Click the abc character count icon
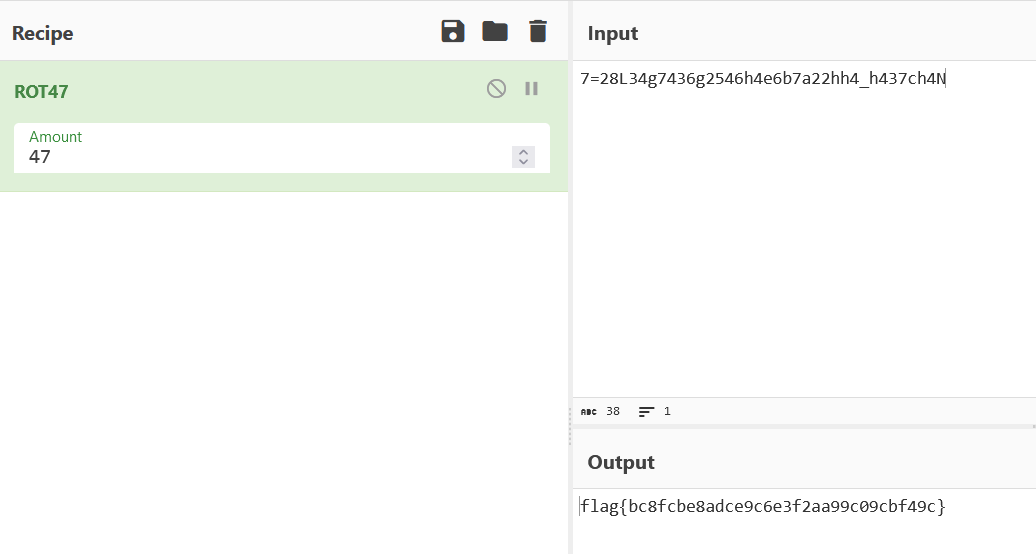Screen dimensions: 1036x554 coord(588,411)
